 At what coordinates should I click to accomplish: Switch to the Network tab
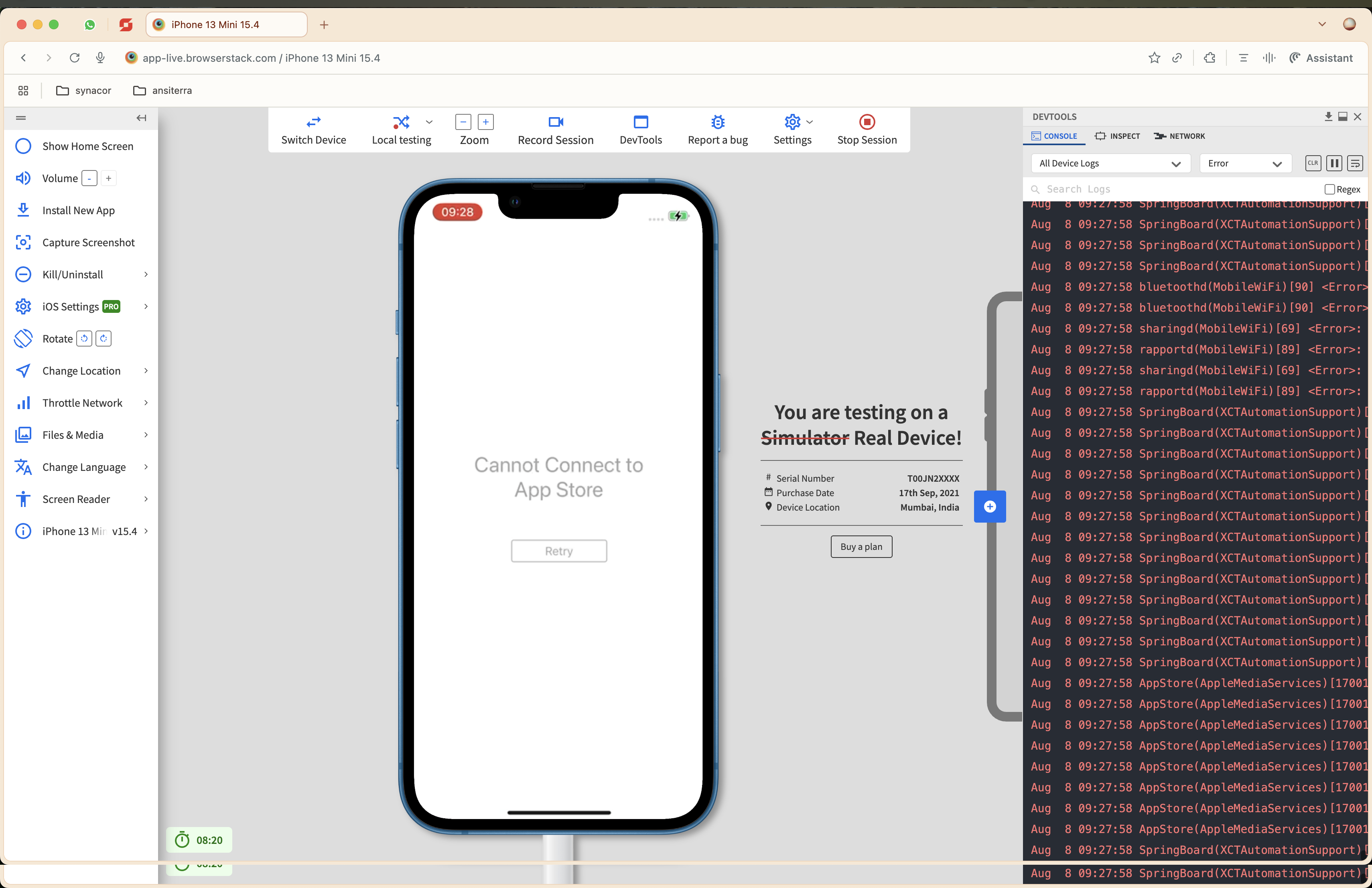click(x=1179, y=136)
